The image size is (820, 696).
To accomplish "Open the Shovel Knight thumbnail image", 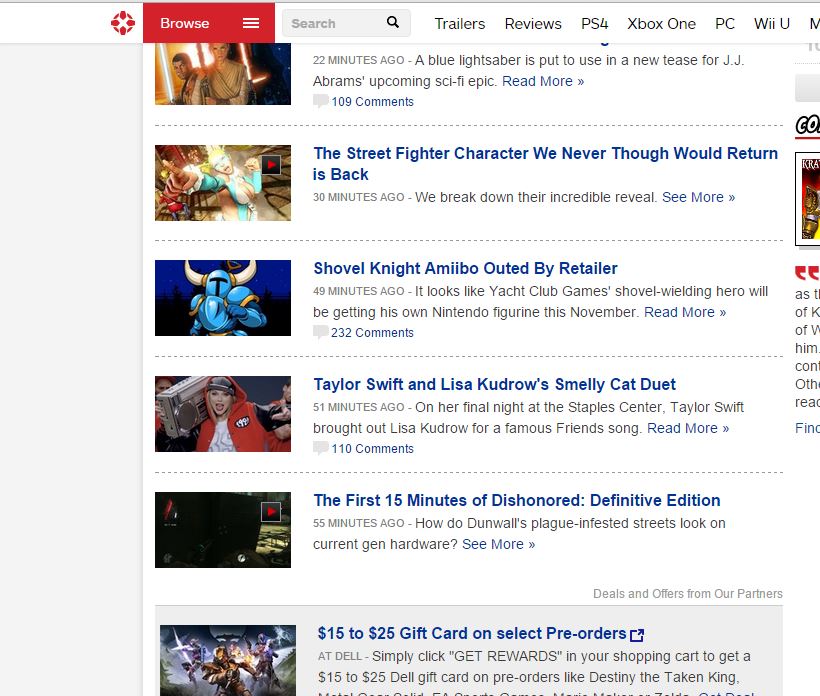I will pos(223,298).
